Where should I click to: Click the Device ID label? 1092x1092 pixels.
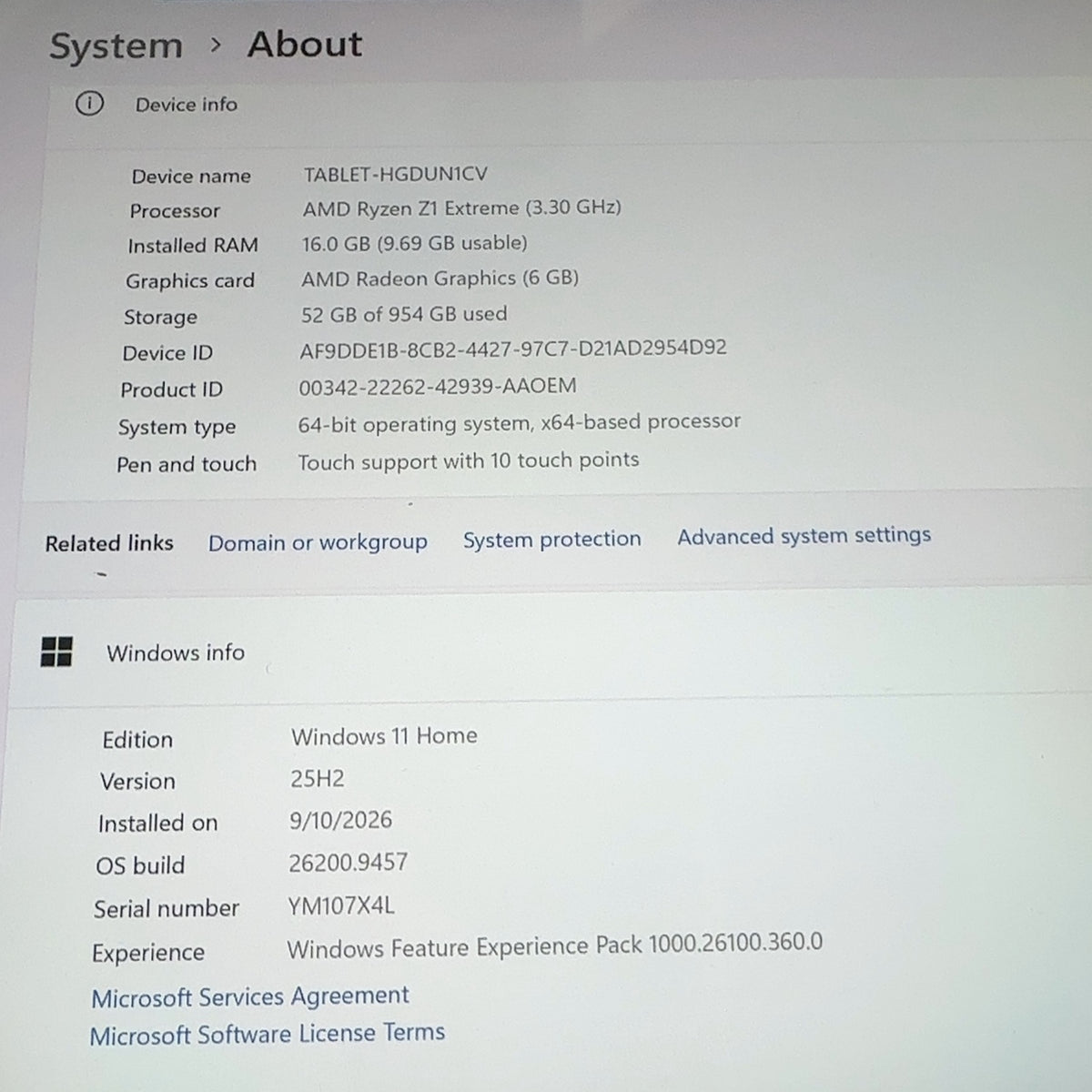pos(167,353)
